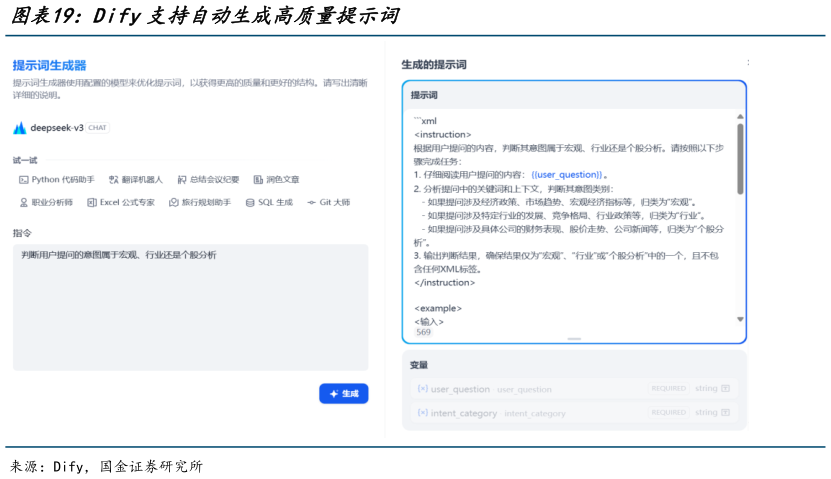Click the 提示词生成器 heading
The image size is (831, 479).
pos(49,66)
